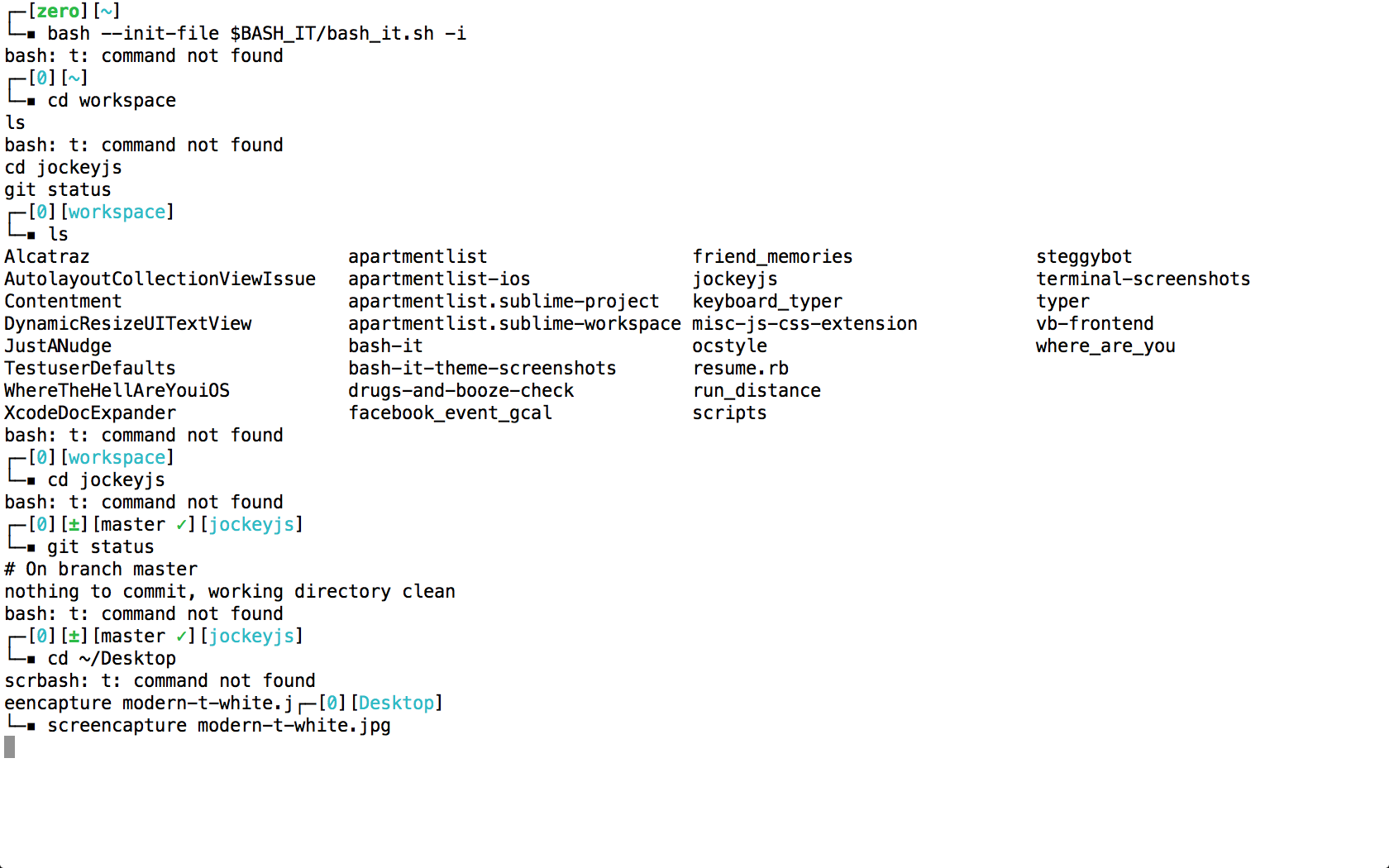Click the where_are_you directory entry
1389x868 pixels.
1105,346
